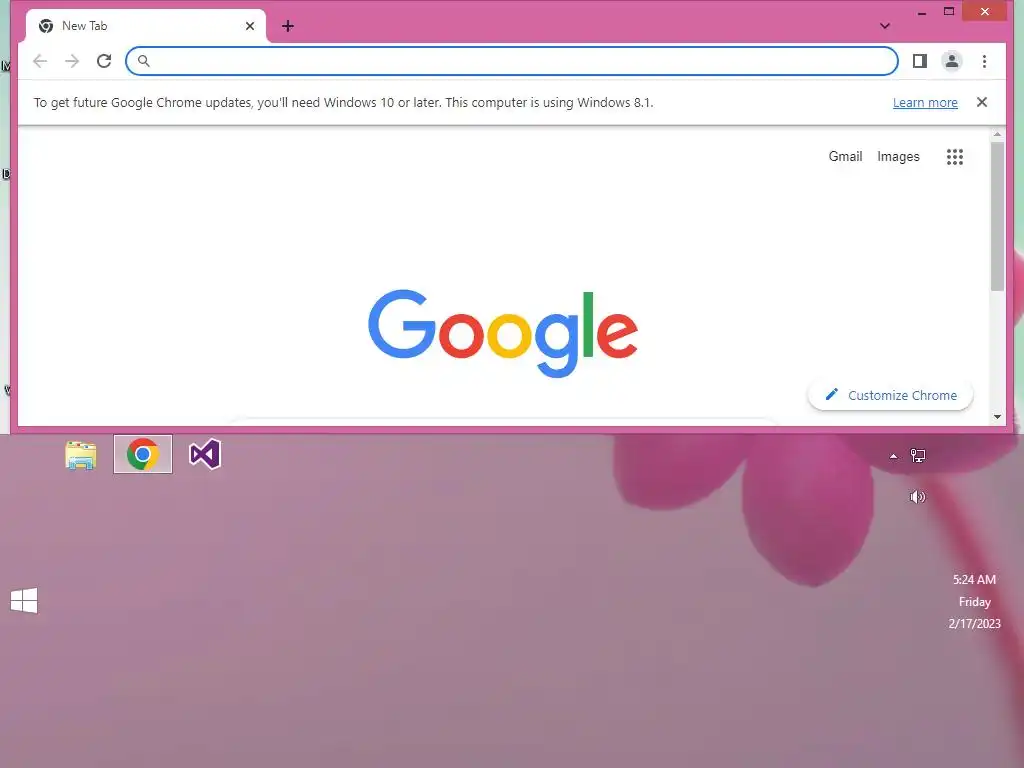Screen dimensions: 1024x768
Task: Click the Chrome back arrow
Action: coord(40,61)
